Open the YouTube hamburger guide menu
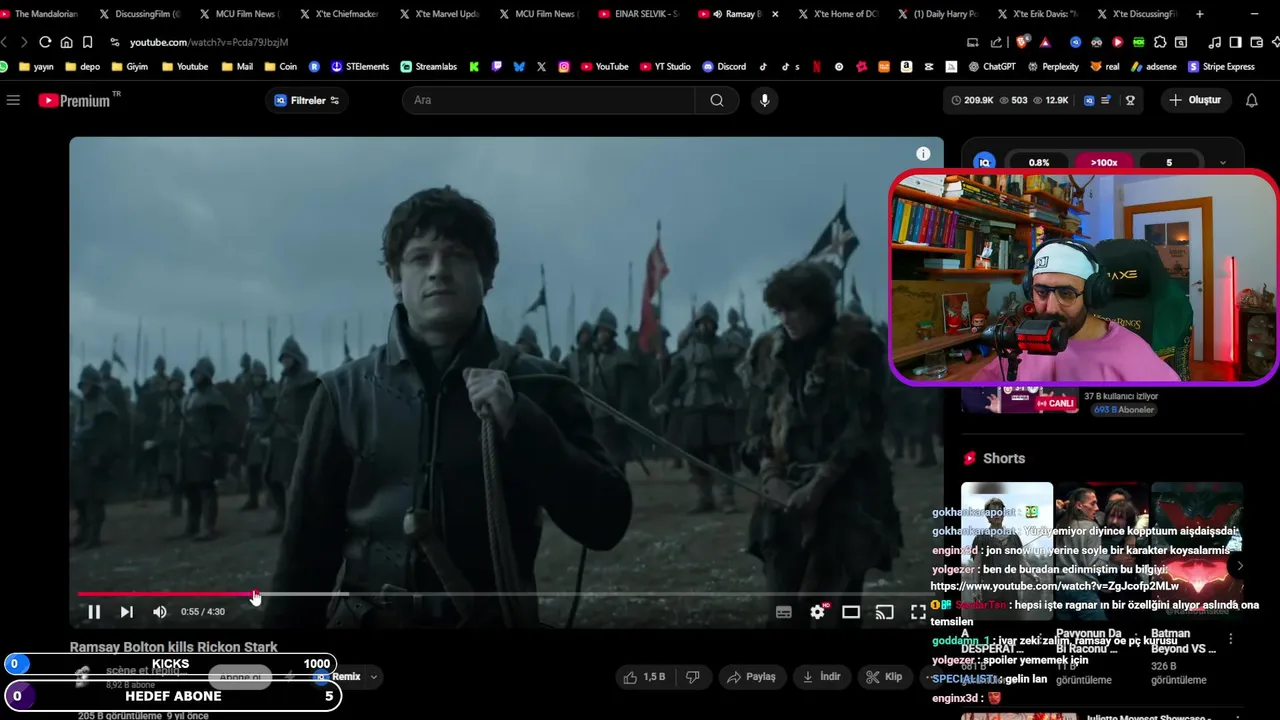This screenshot has height=720, width=1280. pyautogui.click(x=13, y=100)
